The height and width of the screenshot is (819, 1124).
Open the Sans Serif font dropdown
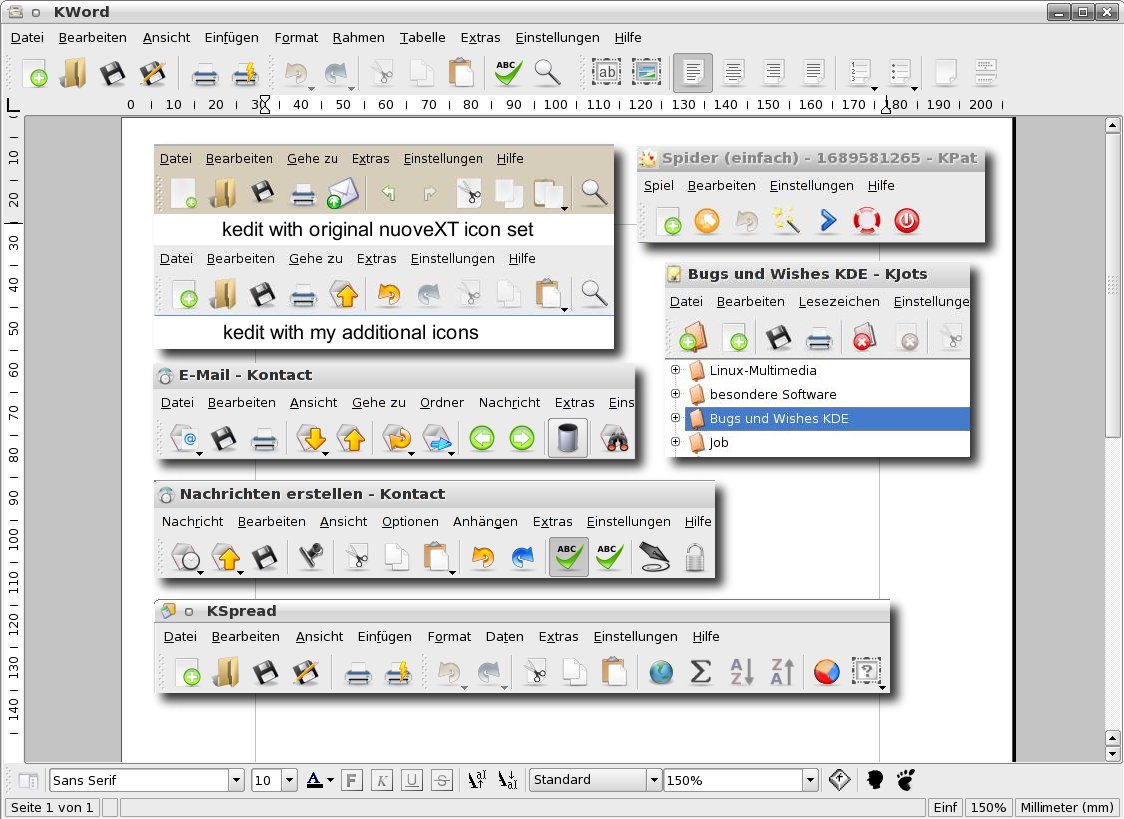[x=237, y=780]
